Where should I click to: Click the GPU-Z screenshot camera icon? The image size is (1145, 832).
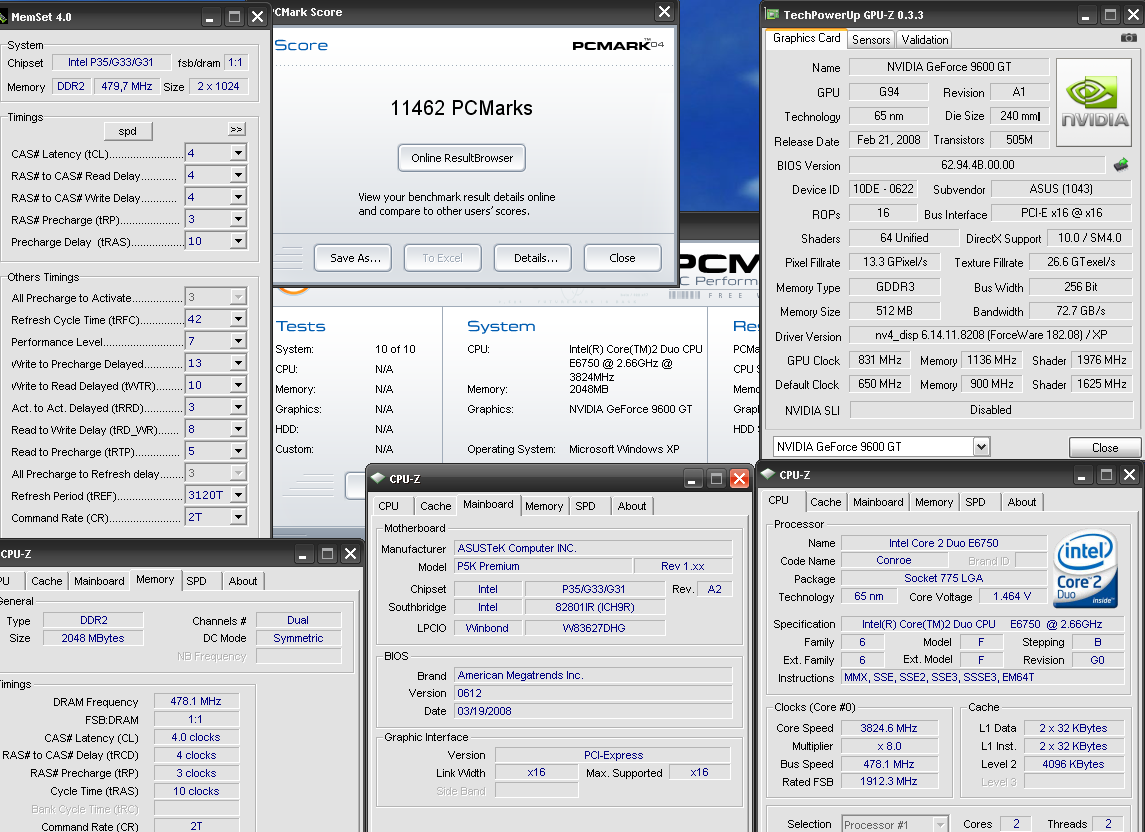click(x=1128, y=37)
